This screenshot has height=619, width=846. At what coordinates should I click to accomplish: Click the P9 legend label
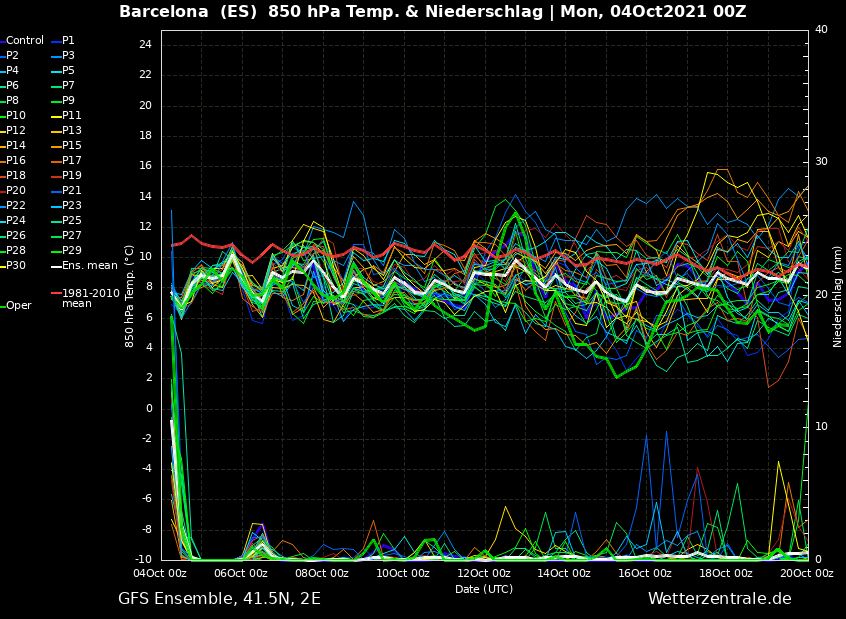[68, 100]
